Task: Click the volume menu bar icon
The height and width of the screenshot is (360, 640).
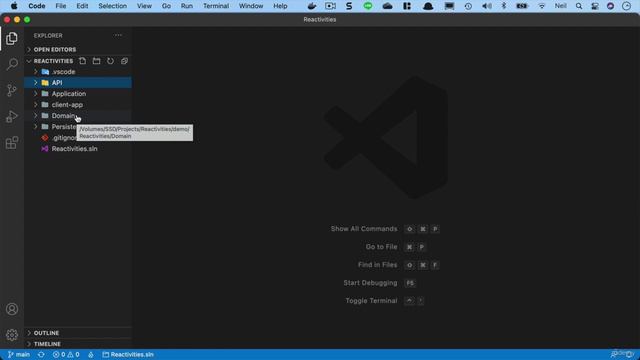Action: [487, 6]
